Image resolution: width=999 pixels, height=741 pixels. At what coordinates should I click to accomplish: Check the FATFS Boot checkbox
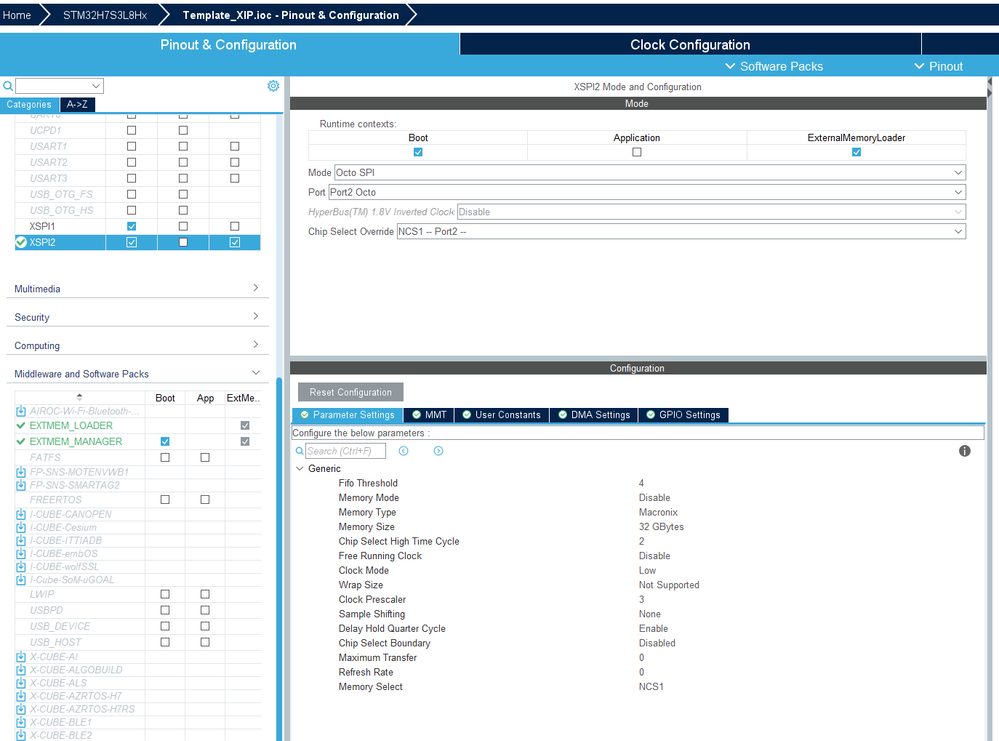[x=165, y=457]
